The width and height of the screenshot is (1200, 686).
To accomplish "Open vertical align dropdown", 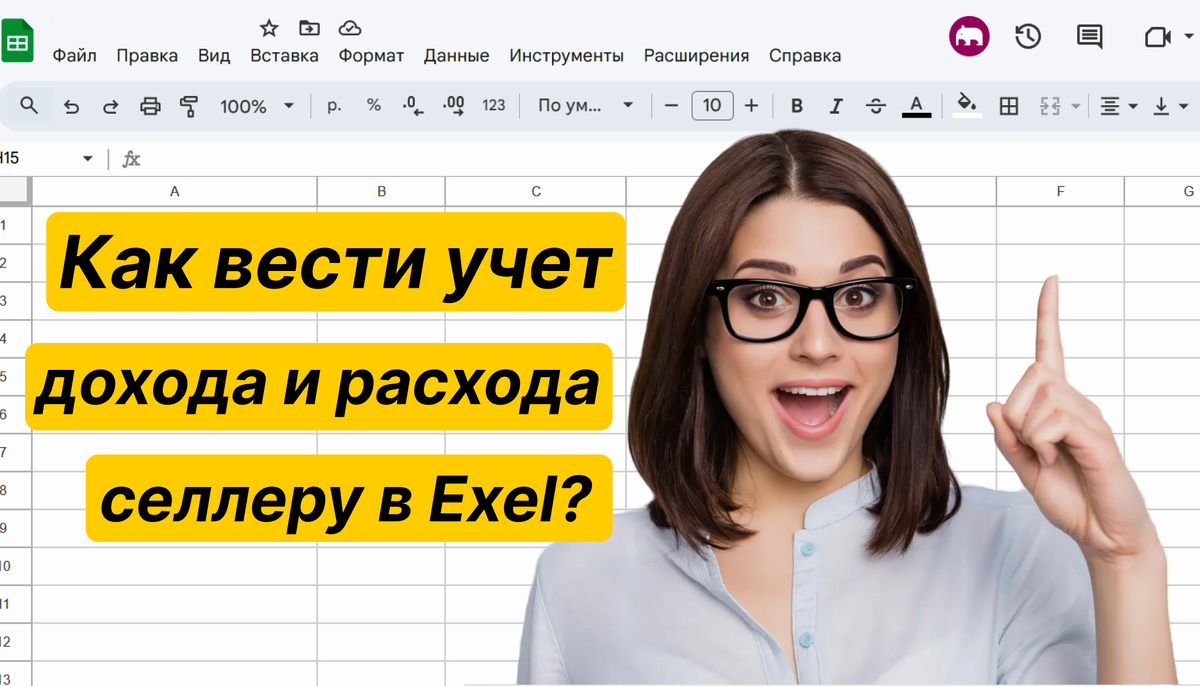I will coord(1171,106).
